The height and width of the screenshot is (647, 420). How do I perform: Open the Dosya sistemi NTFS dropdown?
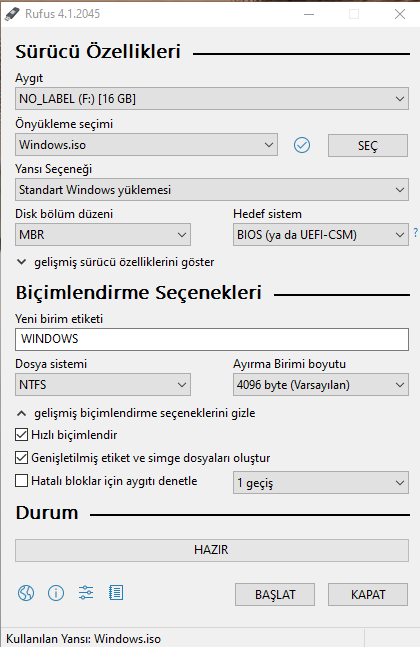point(103,385)
